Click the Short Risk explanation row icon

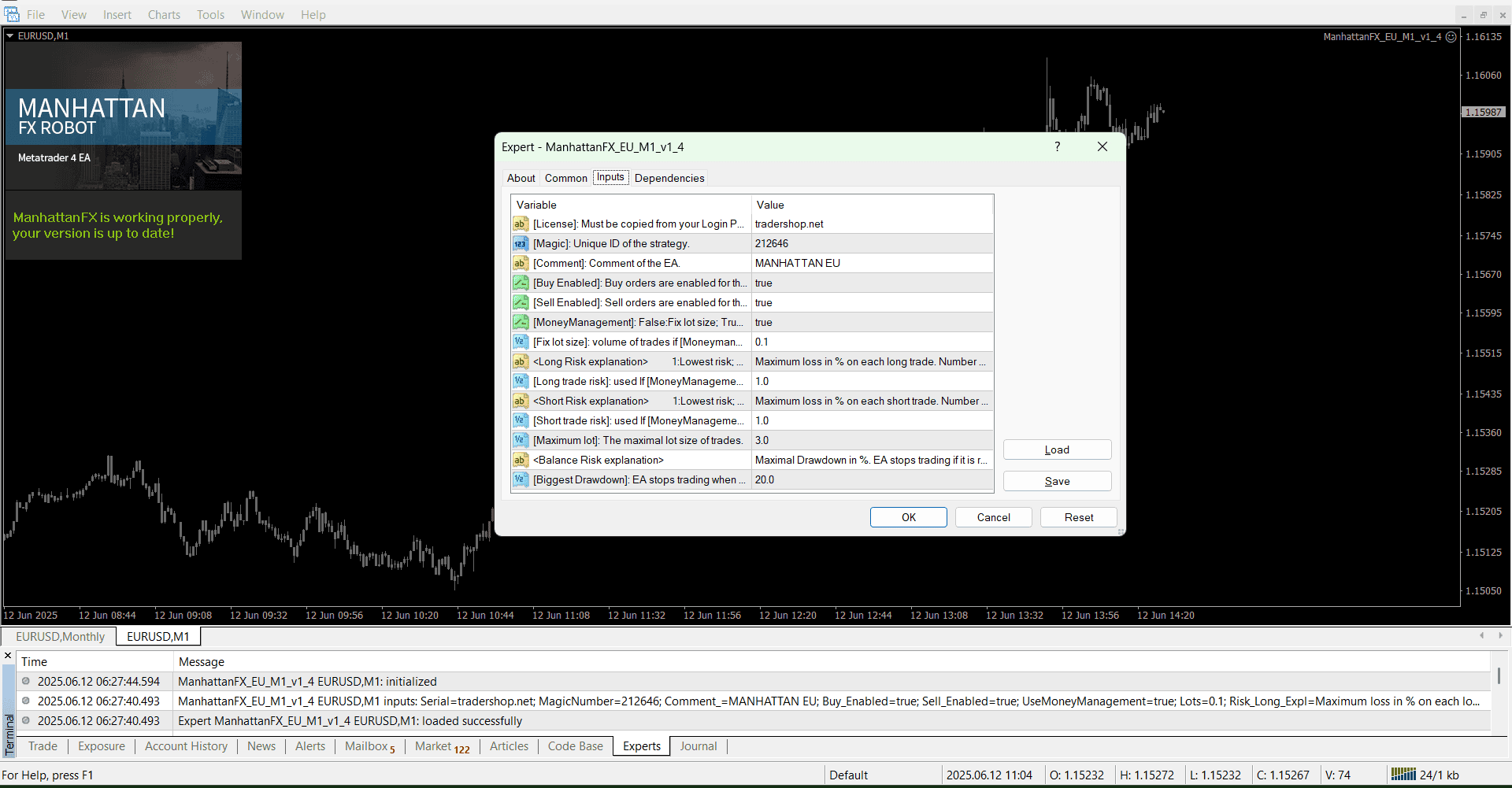(x=521, y=401)
